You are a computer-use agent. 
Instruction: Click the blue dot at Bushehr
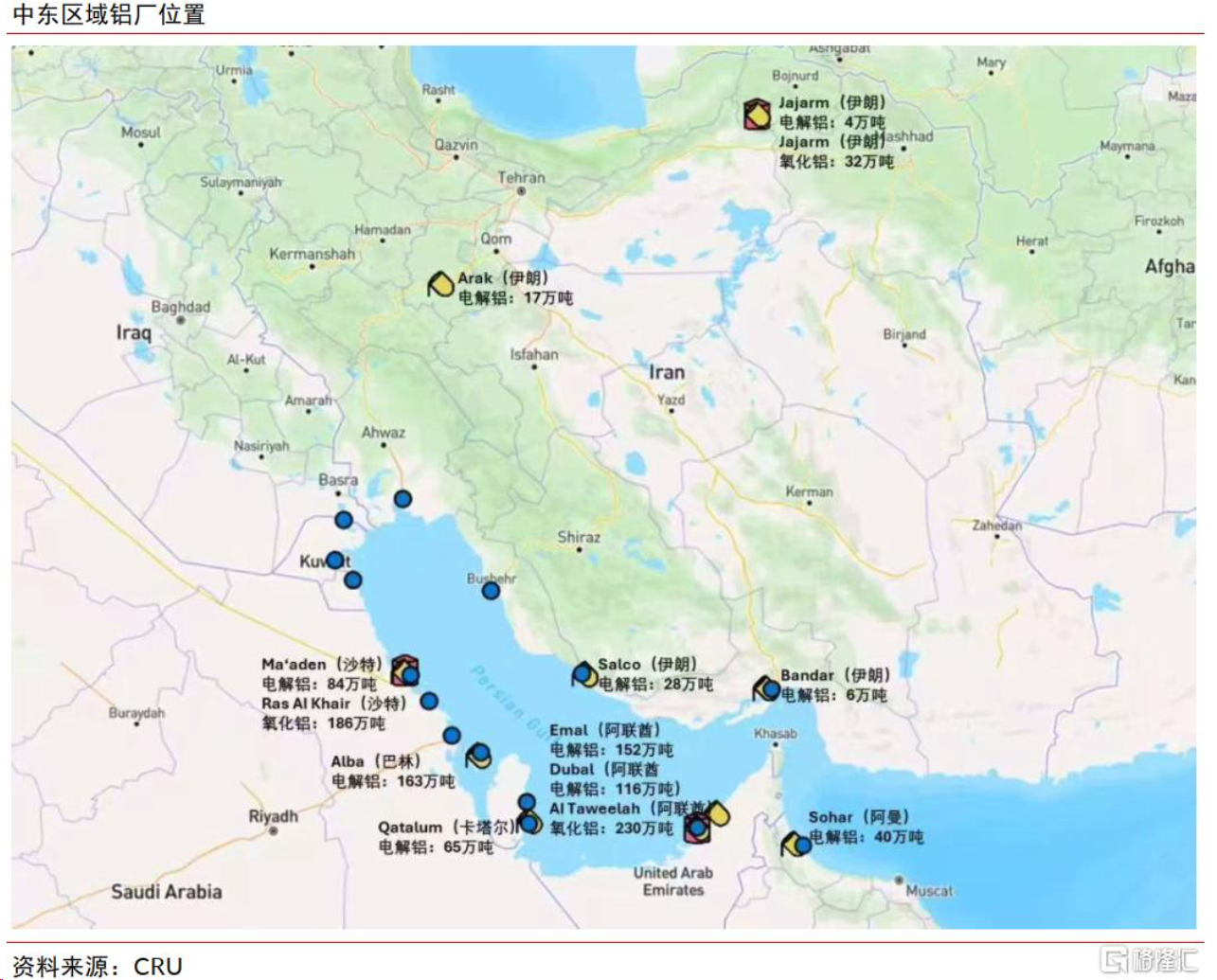click(x=491, y=591)
